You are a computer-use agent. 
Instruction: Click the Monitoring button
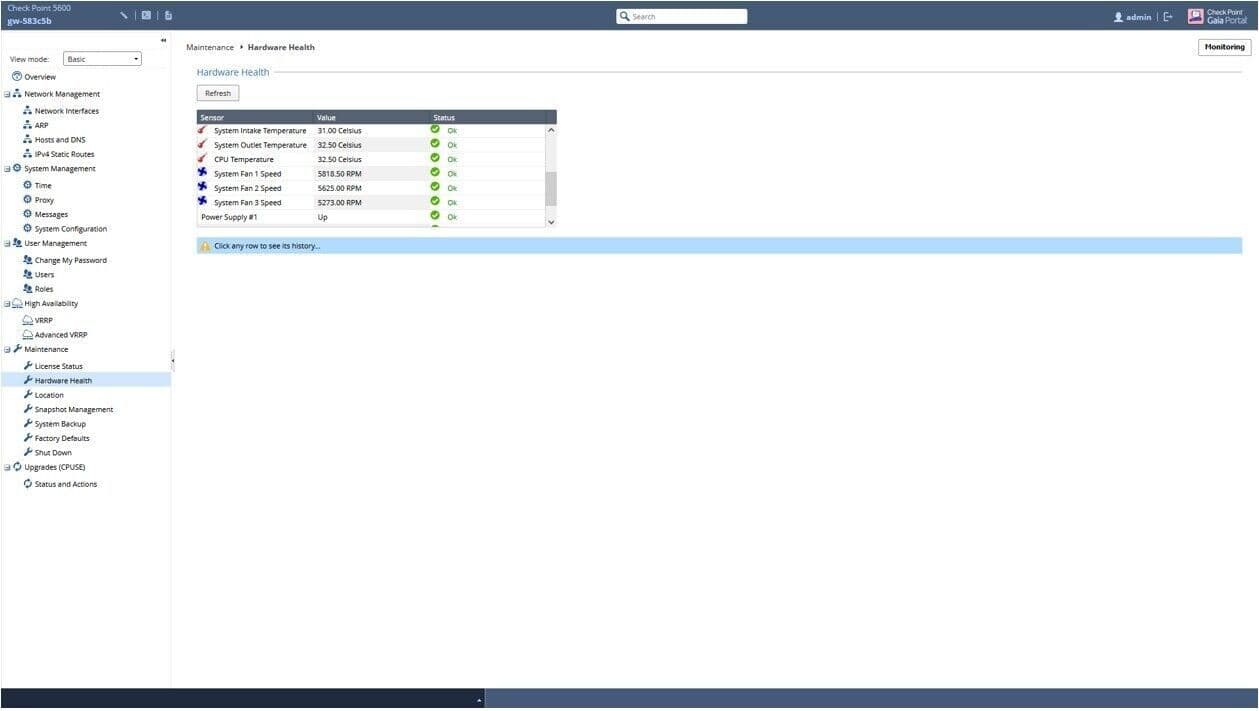1224,47
